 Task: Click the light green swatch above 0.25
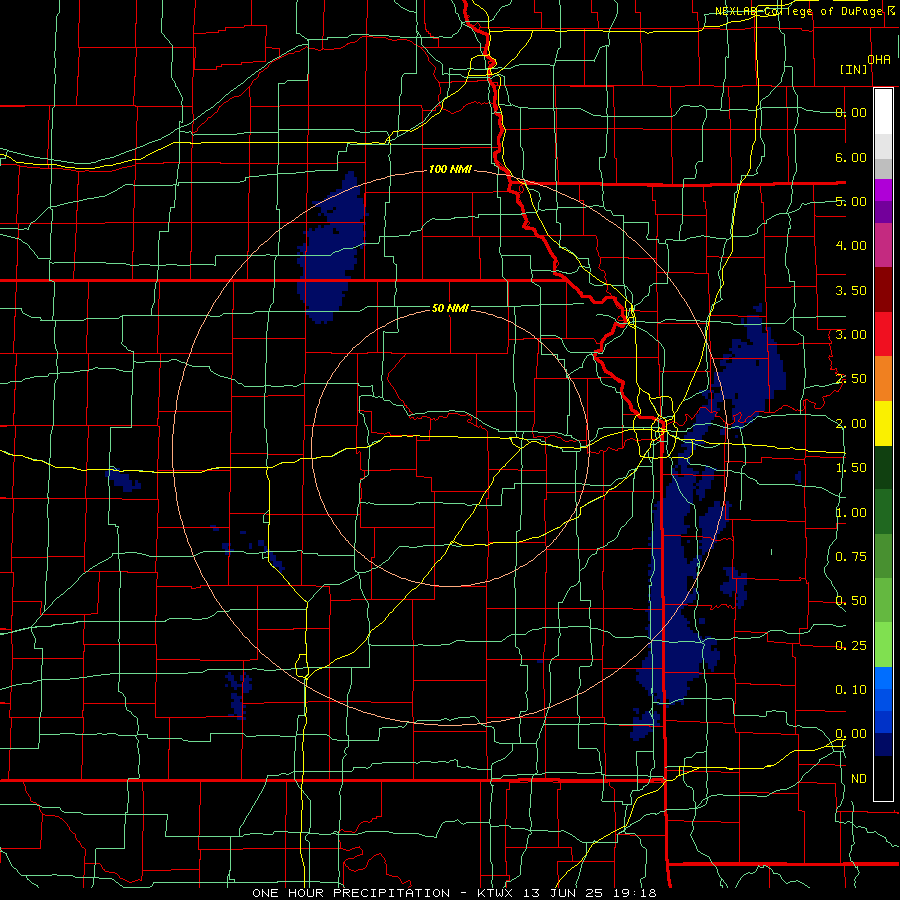point(883,645)
